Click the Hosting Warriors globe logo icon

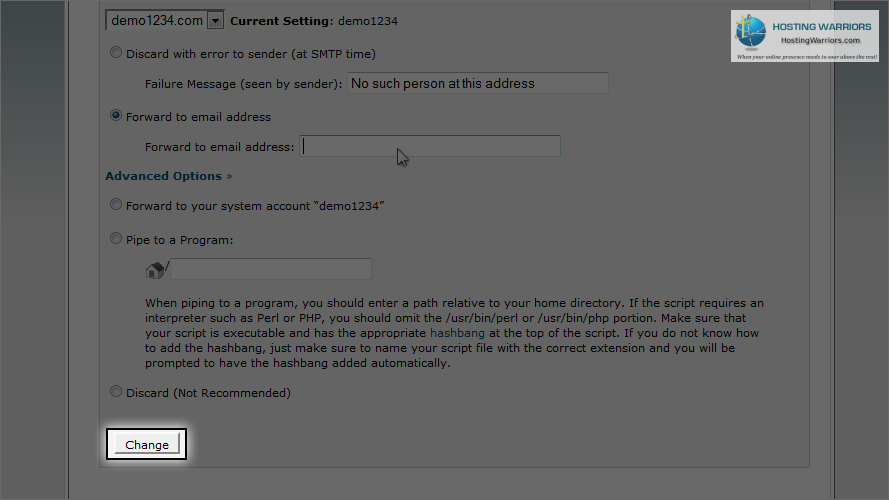pos(751,32)
